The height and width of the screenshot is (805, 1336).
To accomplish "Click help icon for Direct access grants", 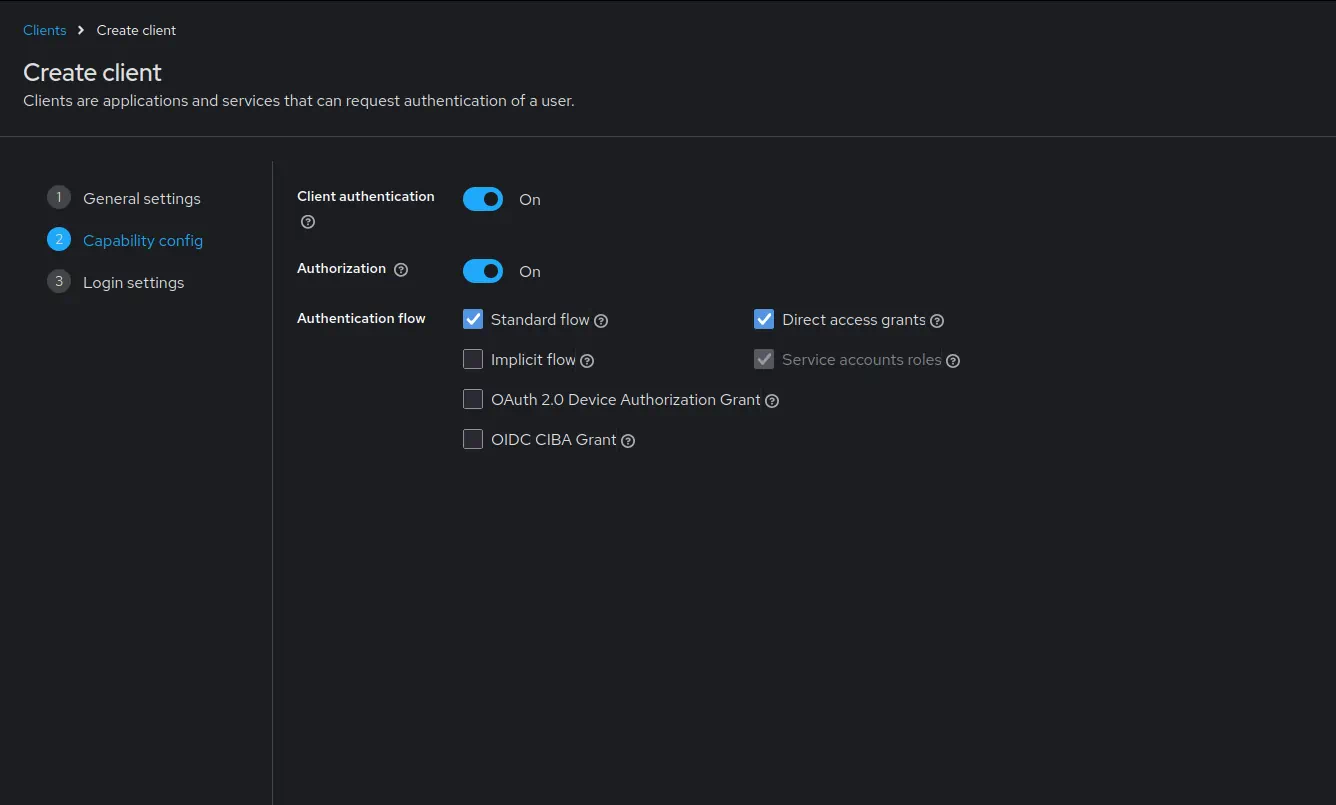I will point(937,321).
